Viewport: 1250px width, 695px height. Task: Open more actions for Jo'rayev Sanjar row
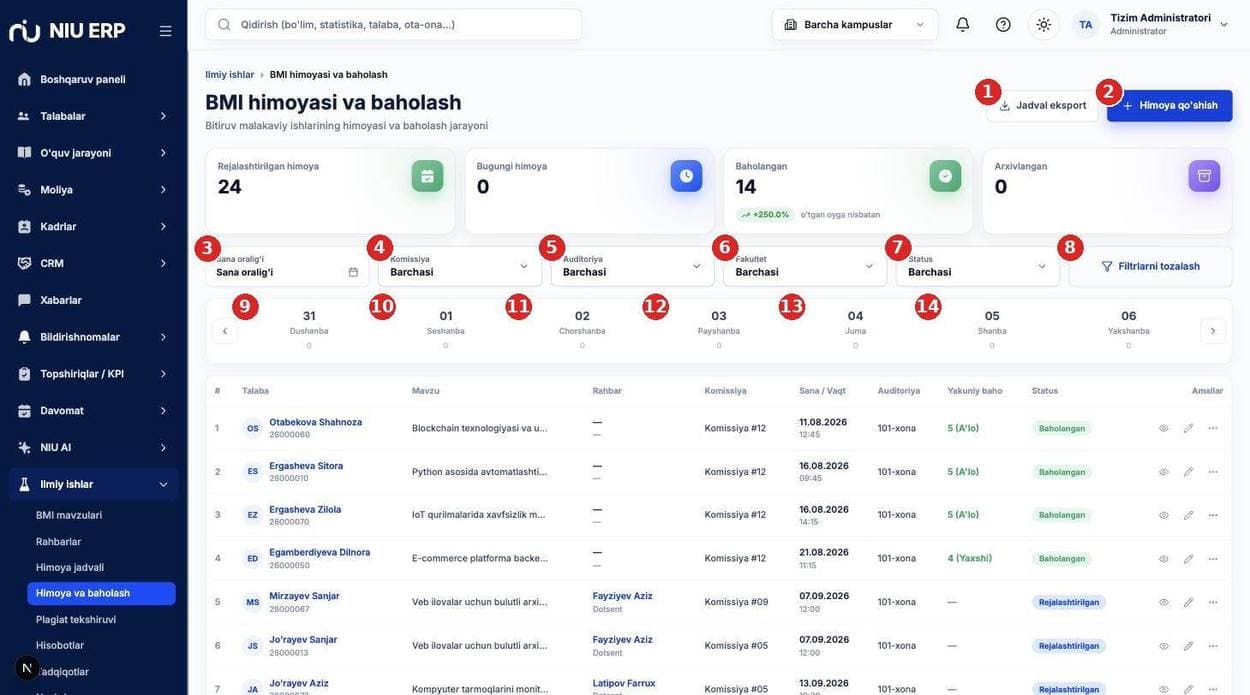1213,646
